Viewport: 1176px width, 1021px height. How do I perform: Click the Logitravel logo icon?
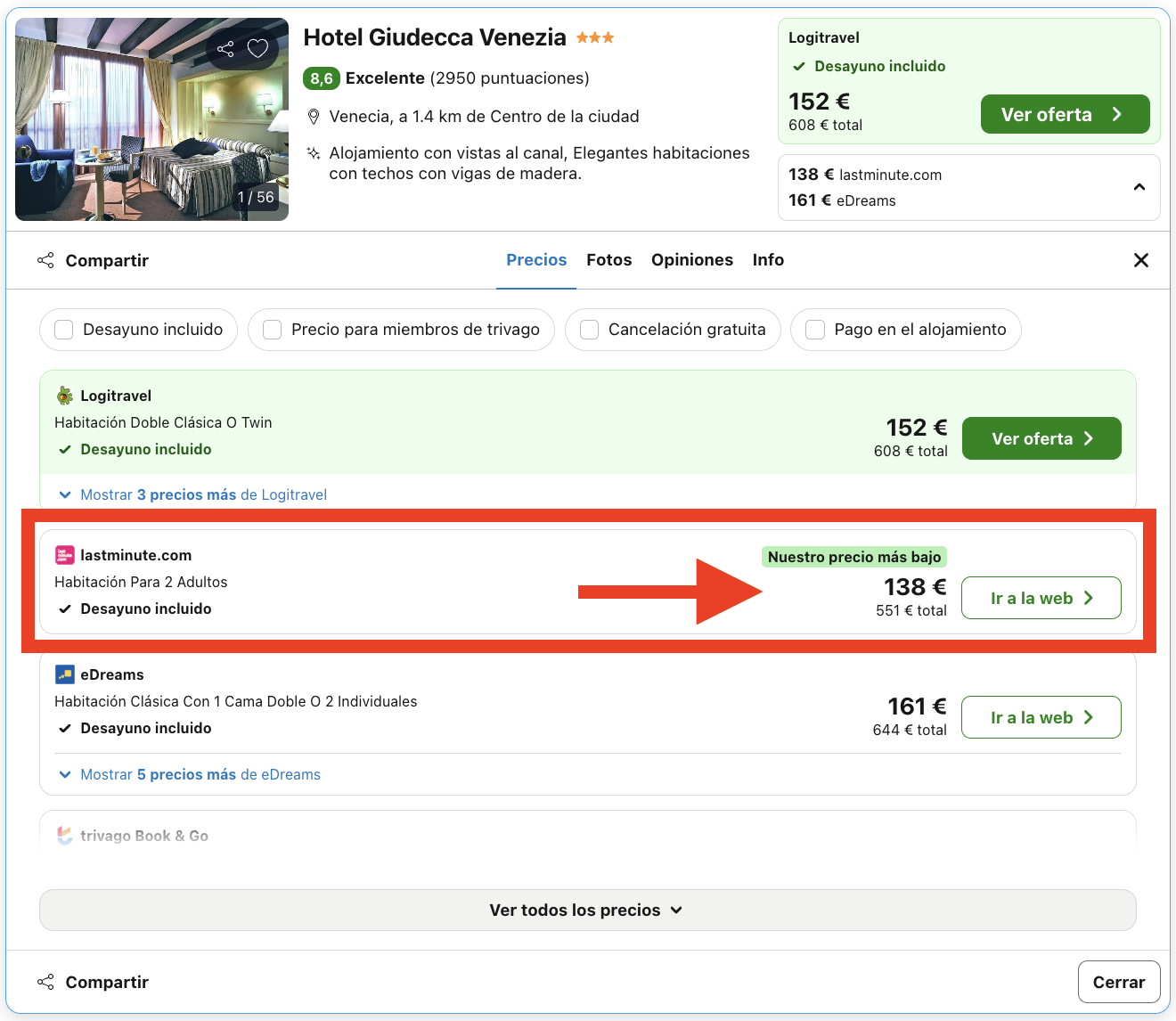tap(64, 396)
